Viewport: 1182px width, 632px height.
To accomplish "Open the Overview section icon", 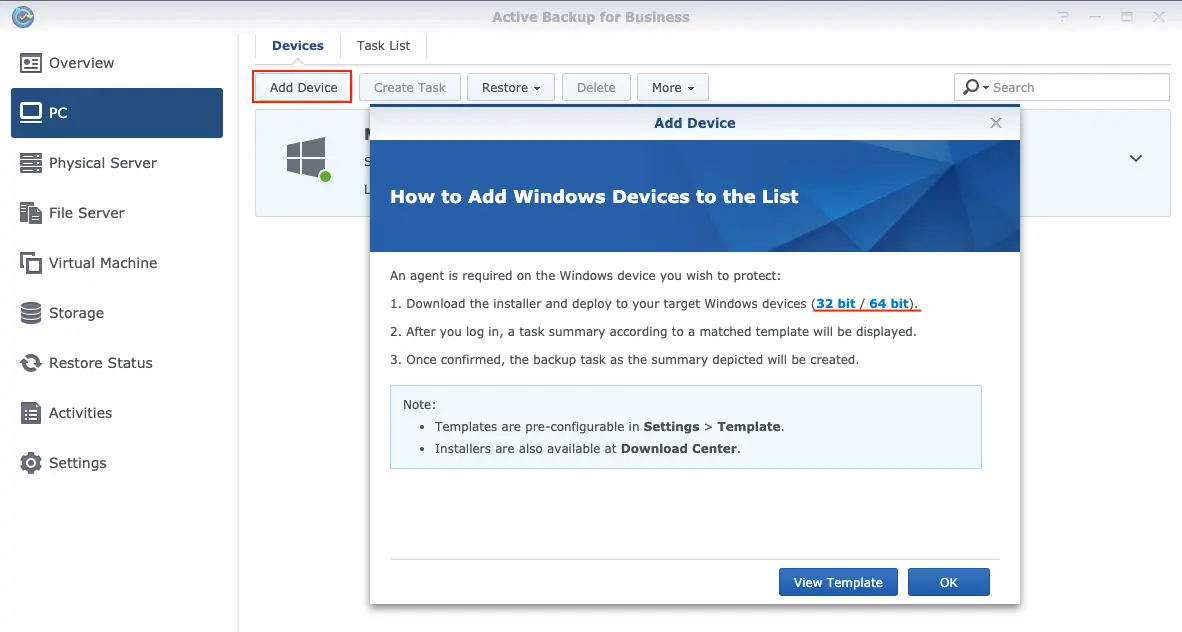I will coord(31,63).
